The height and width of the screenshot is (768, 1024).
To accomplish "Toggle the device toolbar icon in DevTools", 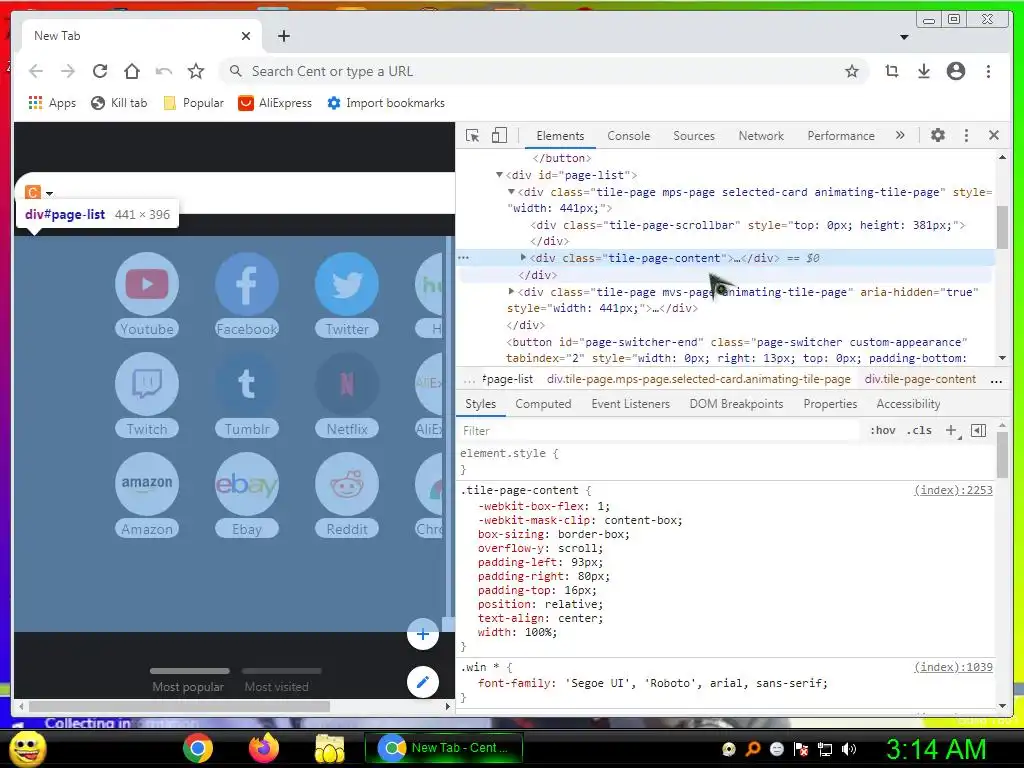I will [x=499, y=135].
